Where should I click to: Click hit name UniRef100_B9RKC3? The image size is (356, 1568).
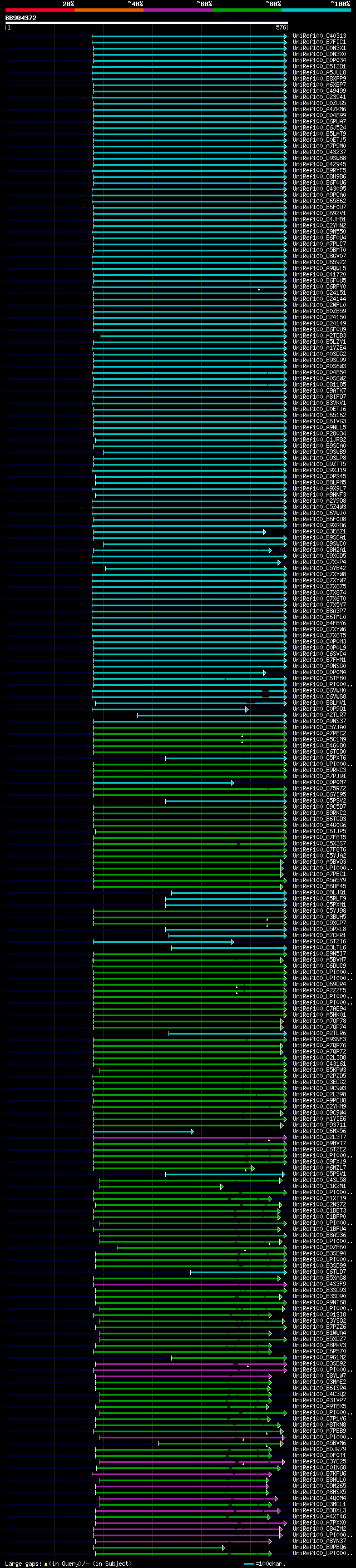319,770
